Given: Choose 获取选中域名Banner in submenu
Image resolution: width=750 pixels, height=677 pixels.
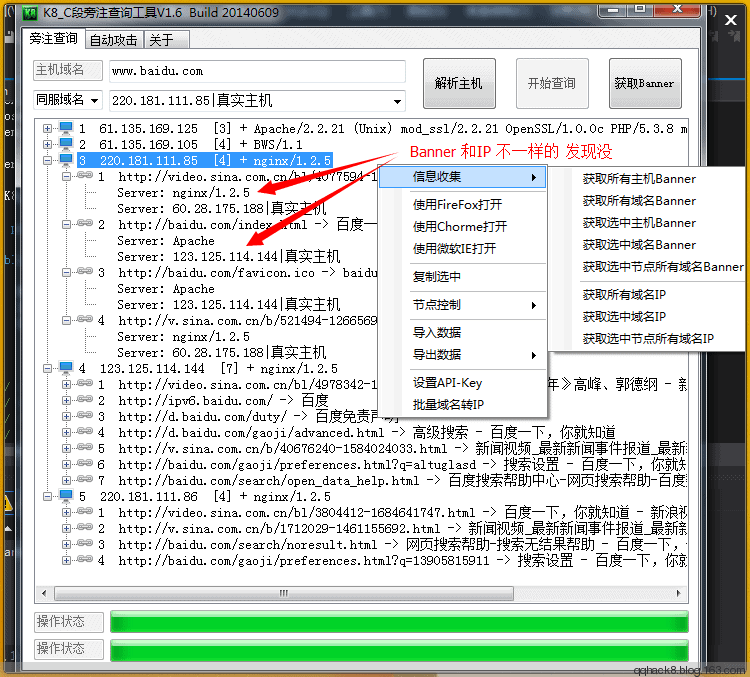Looking at the screenshot, I should coord(639,245).
